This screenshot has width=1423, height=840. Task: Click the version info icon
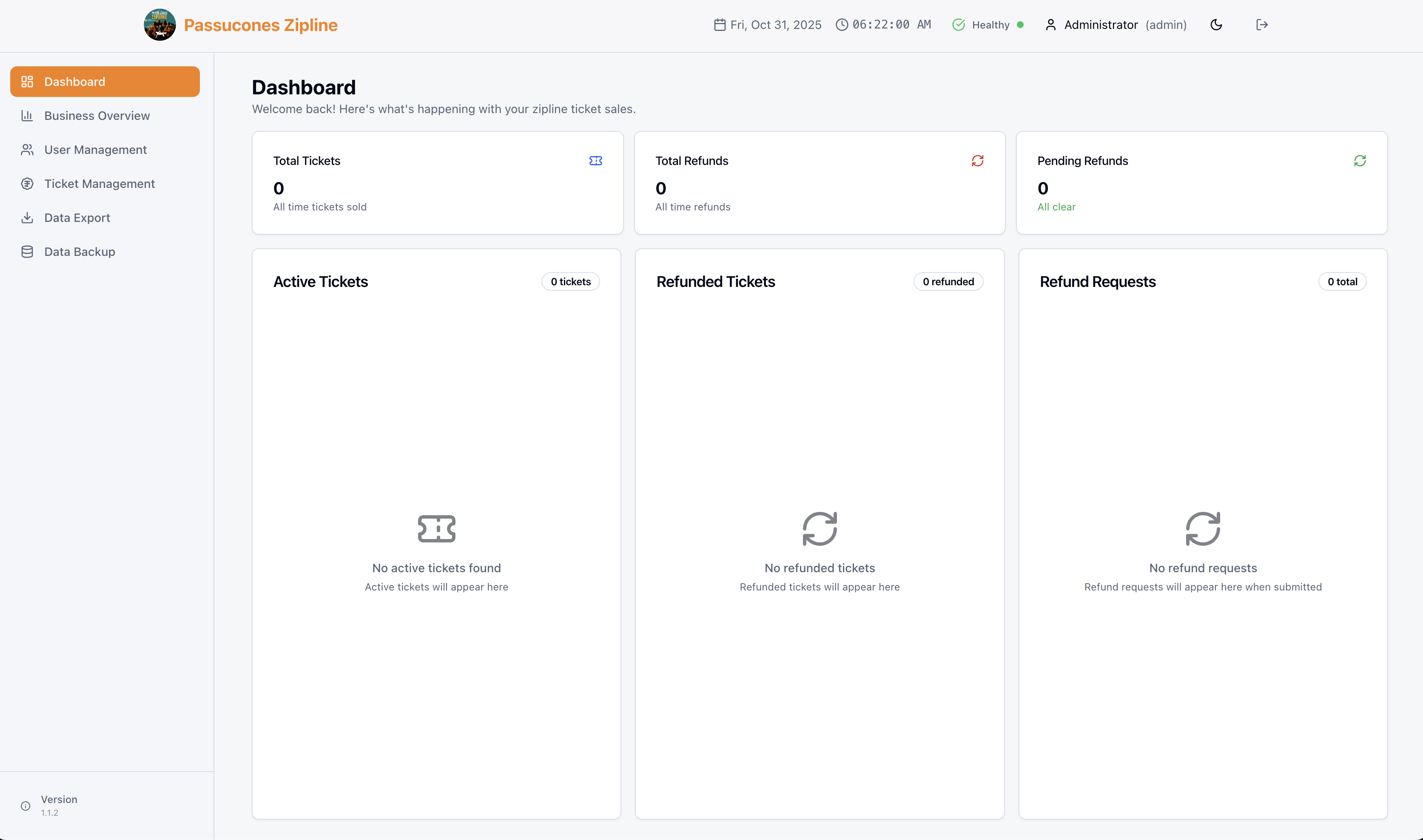click(x=26, y=806)
